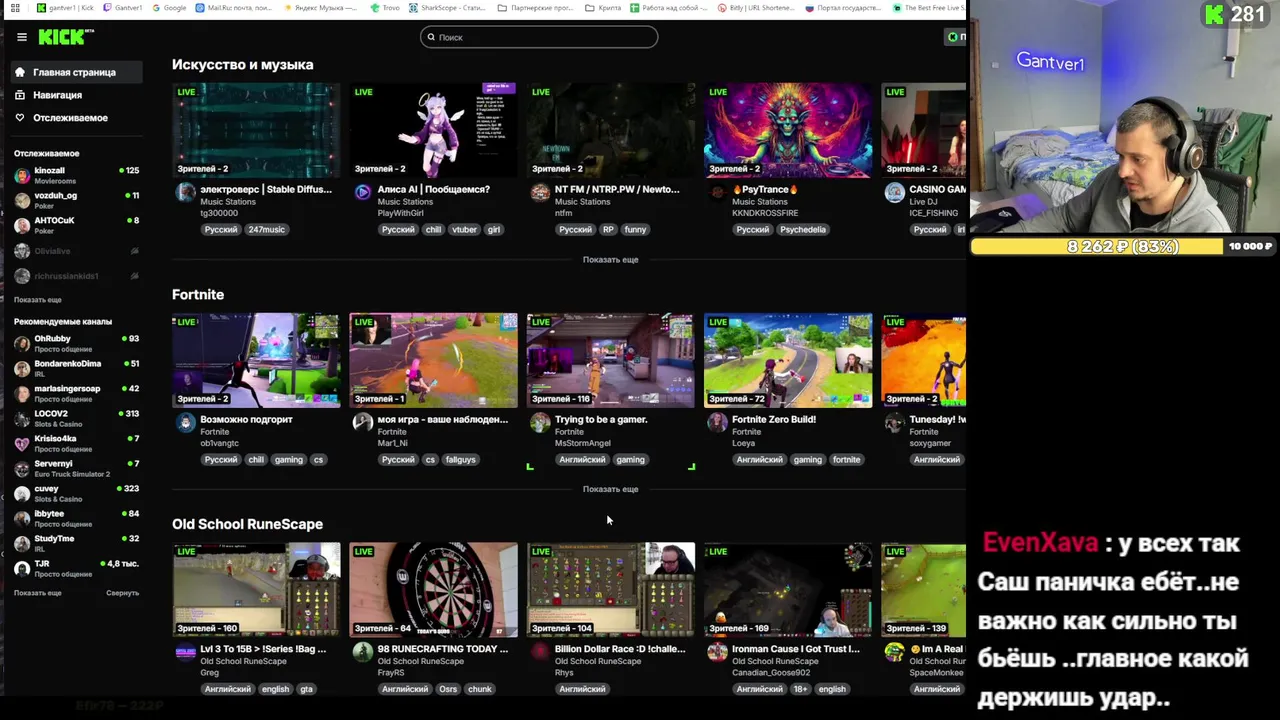
Task: Open offline Olivialive channel
Action: 76,251
